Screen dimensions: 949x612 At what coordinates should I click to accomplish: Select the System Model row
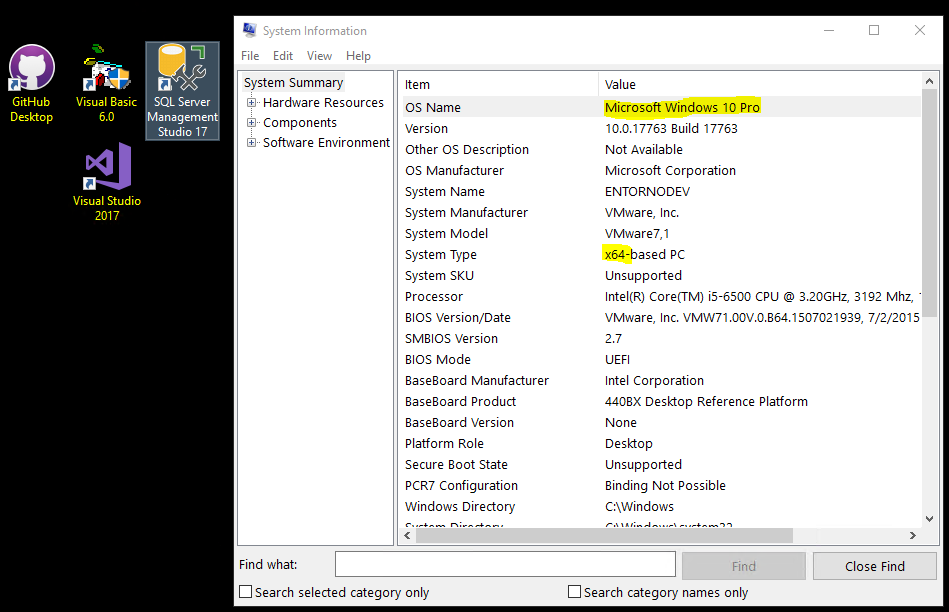click(x=662, y=233)
